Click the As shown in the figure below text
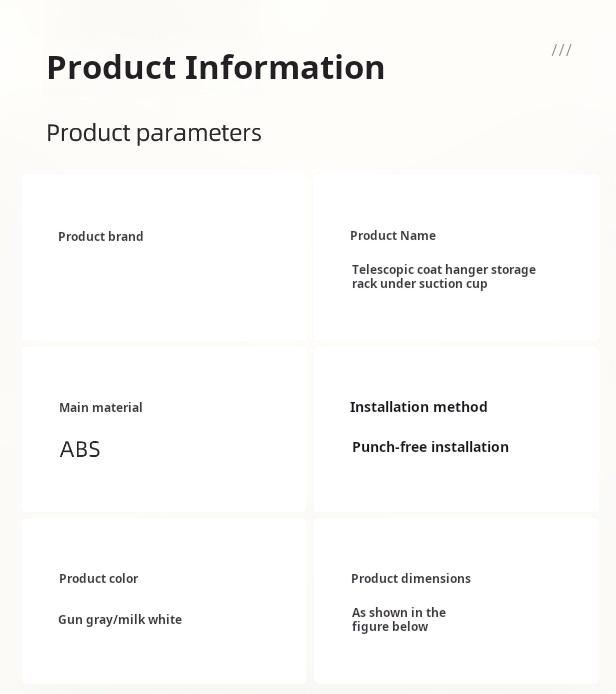This screenshot has width=616, height=694. pos(399,620)
